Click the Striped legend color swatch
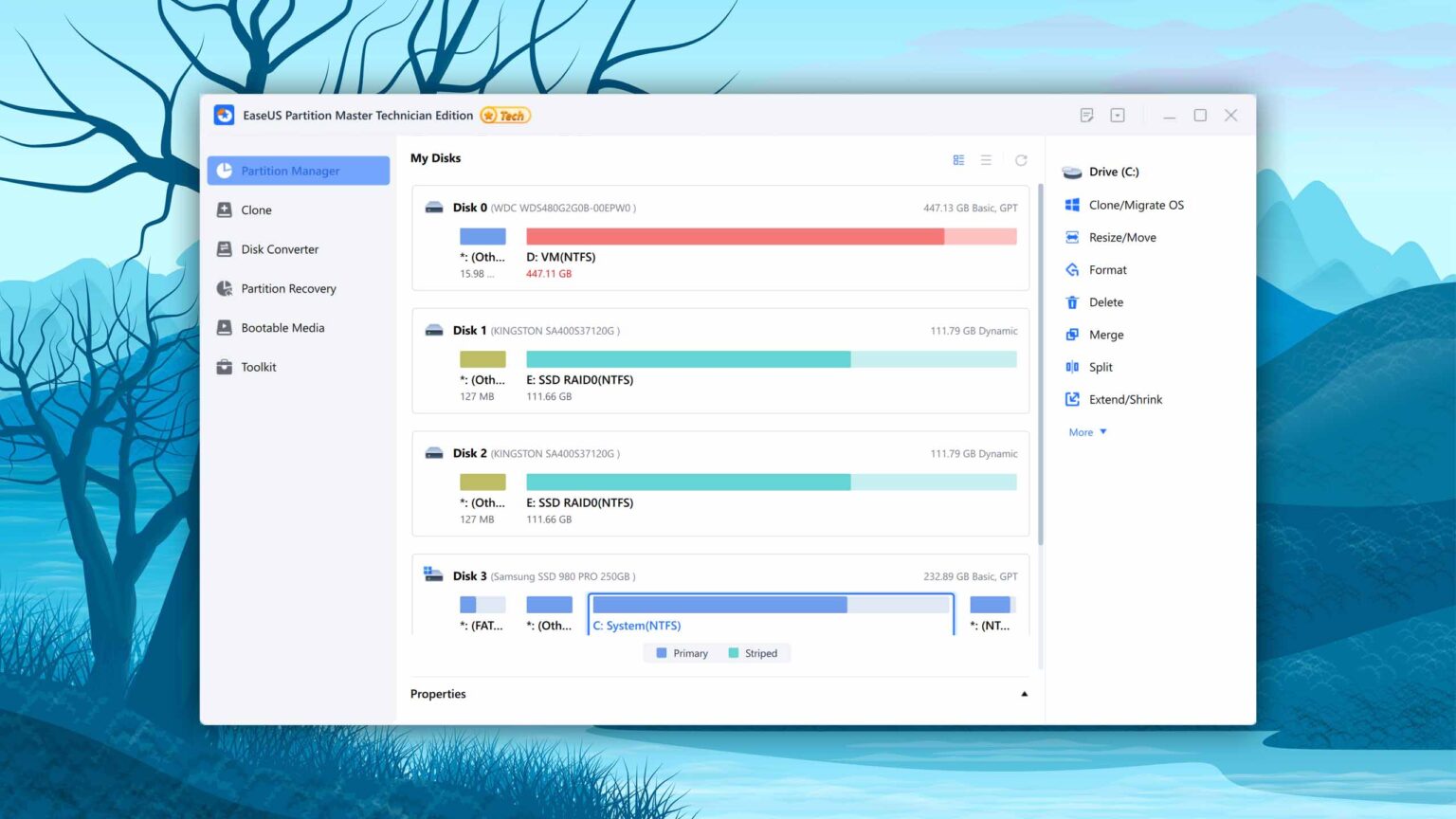Screen dimensions: 1456x819 tap(733, 652)
